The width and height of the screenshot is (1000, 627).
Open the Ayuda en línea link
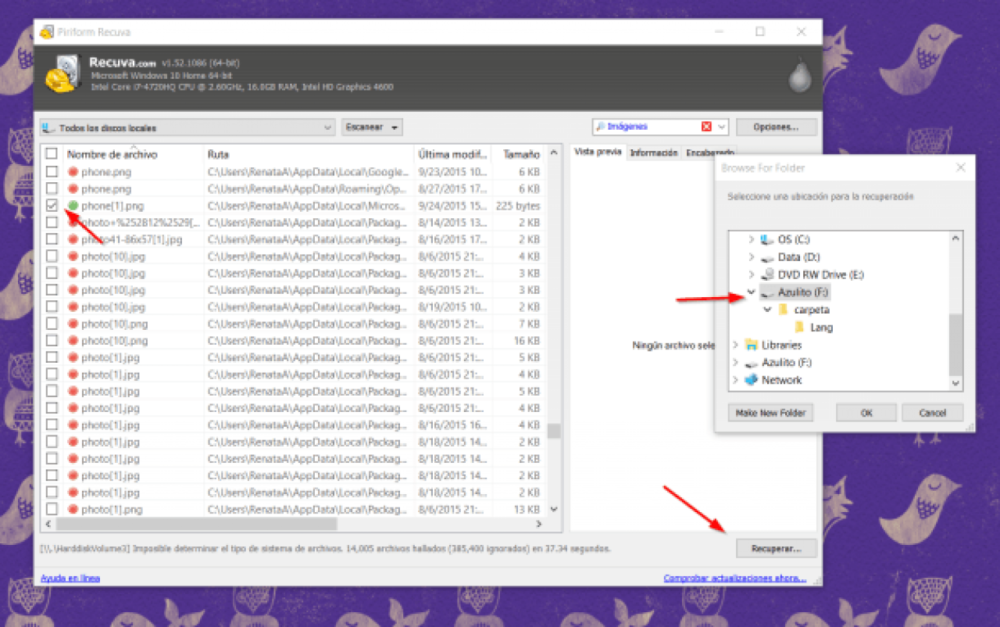coord(70,578)
